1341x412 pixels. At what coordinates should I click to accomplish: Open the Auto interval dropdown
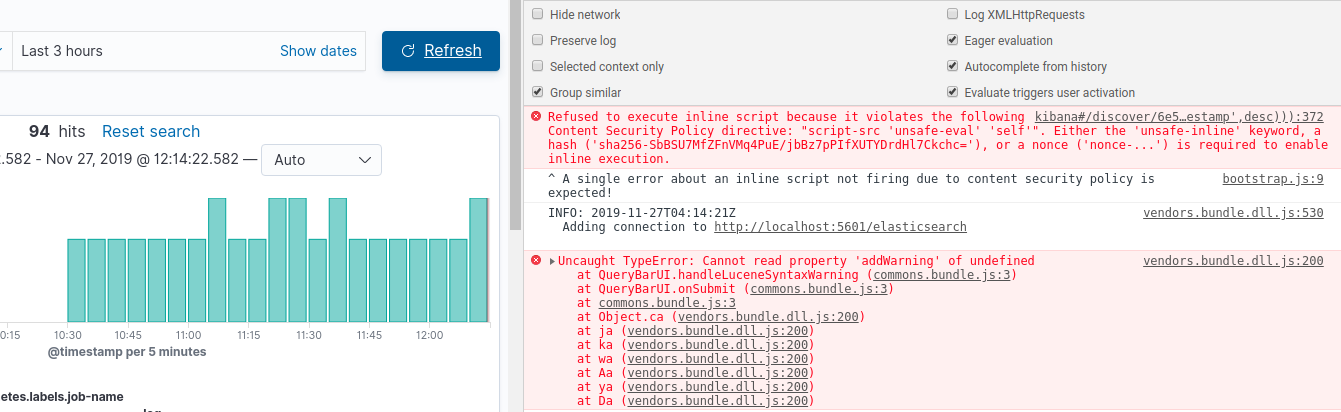click(x=321, y=159)
